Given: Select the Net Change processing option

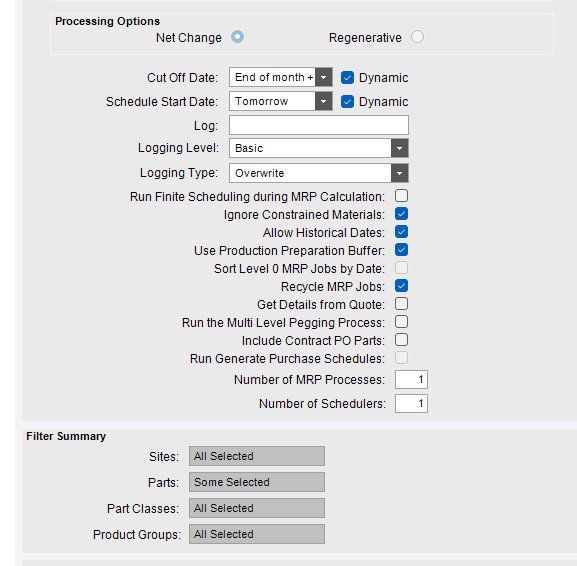Looking at the screenshot, I should [x=237, y=37].
